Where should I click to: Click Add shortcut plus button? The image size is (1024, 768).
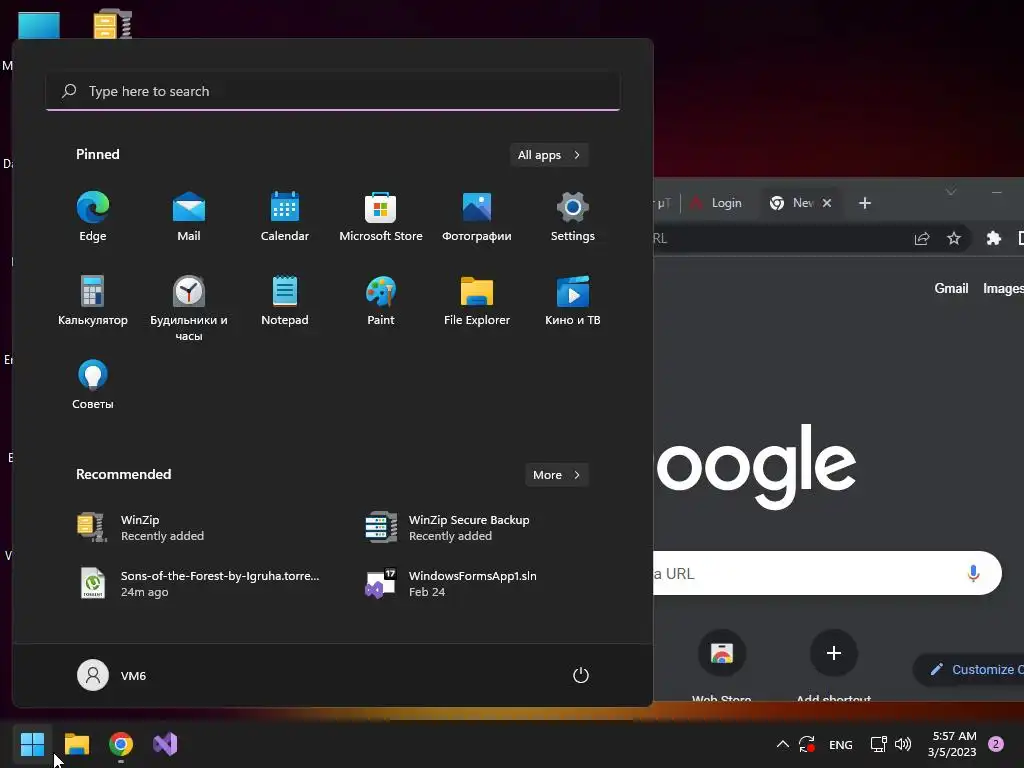(x=833, y=653)
